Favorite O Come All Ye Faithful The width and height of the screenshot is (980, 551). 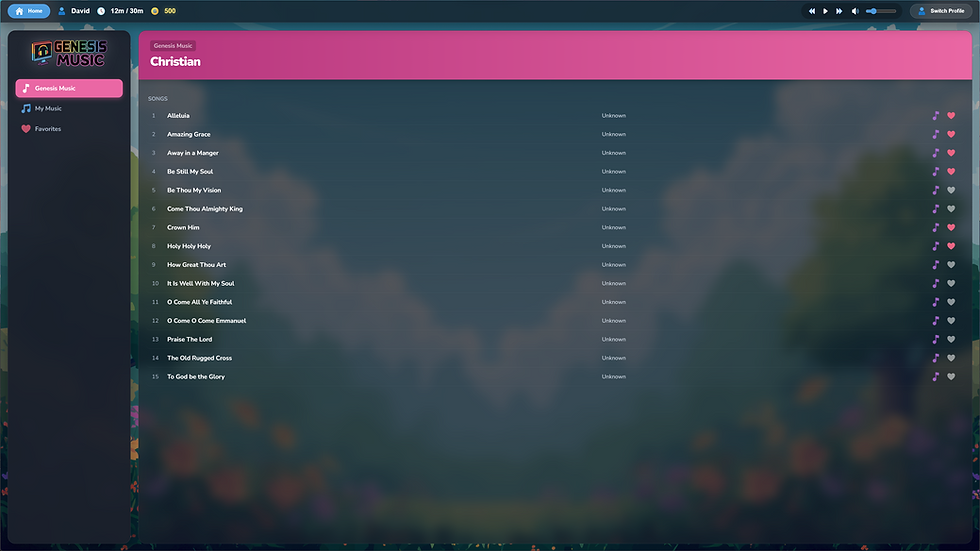[951, 302]
